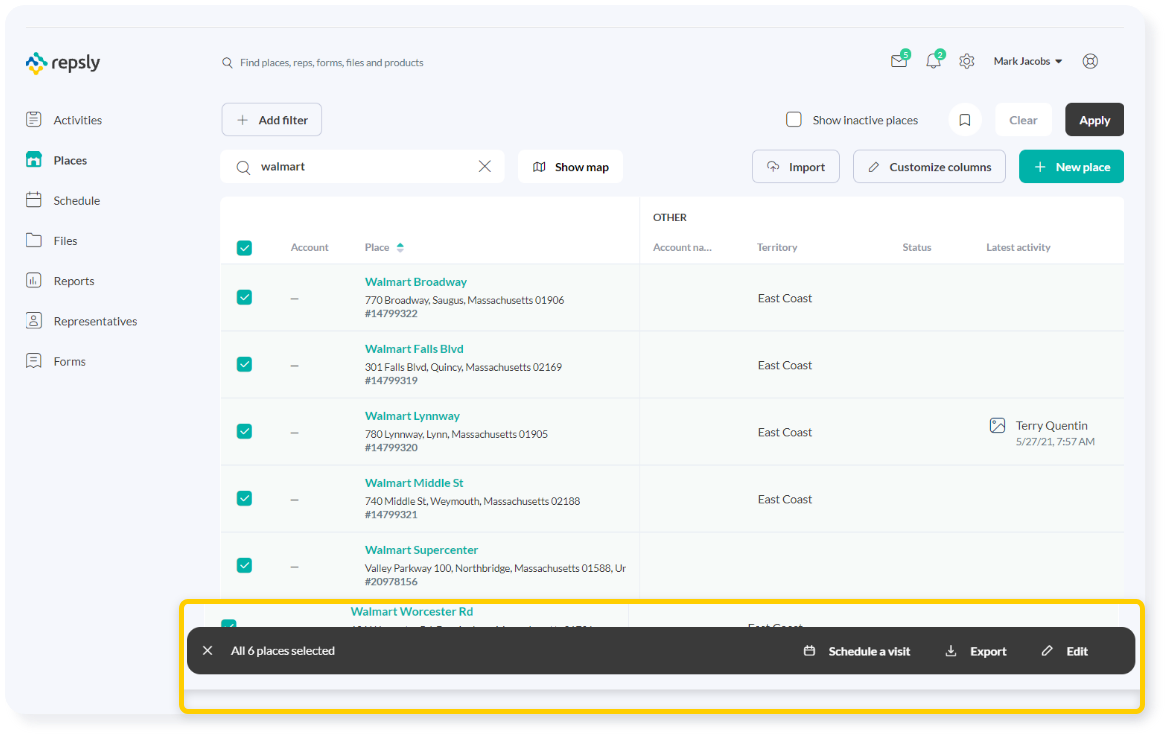Click Schedule a visit in selection bar
The image size is (1170, 739).
click(x=857, y=651)
